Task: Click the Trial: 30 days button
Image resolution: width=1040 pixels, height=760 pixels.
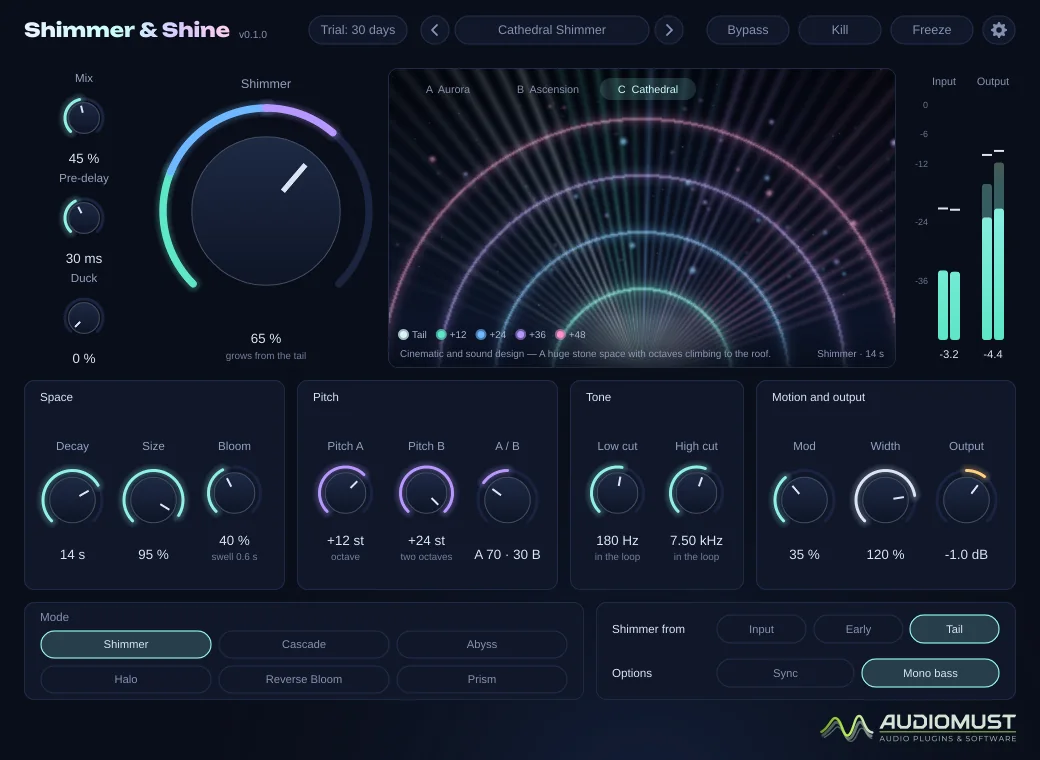Action: click(x=358, y=30)
